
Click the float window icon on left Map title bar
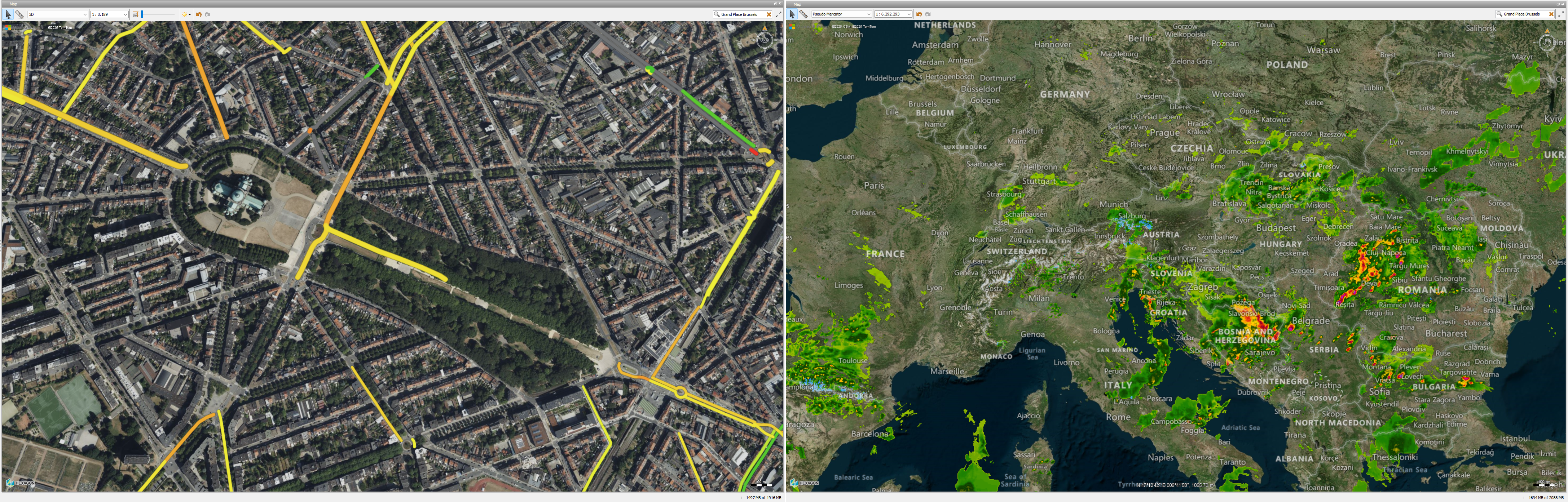tap(775, 4)
